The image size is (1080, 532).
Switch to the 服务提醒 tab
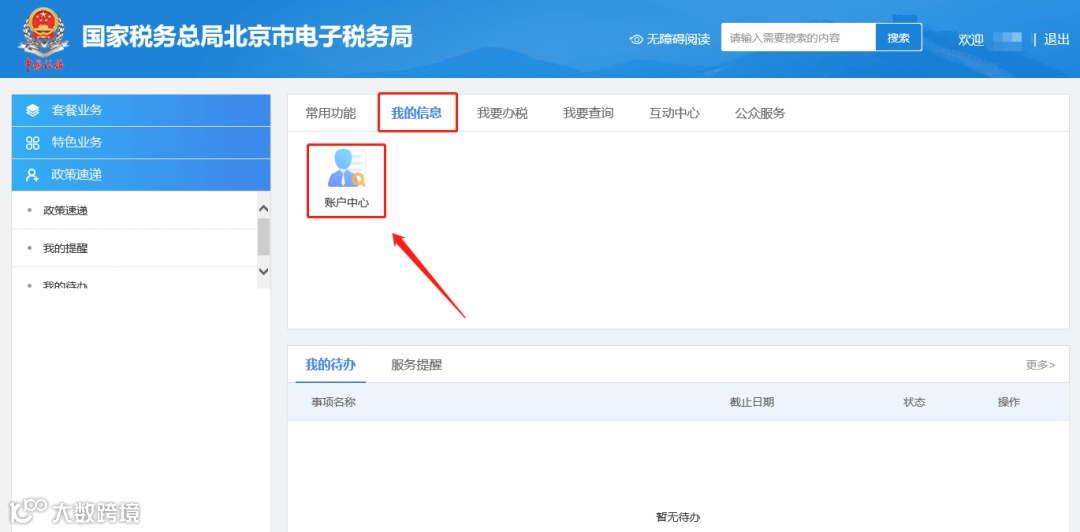(417, 365)
